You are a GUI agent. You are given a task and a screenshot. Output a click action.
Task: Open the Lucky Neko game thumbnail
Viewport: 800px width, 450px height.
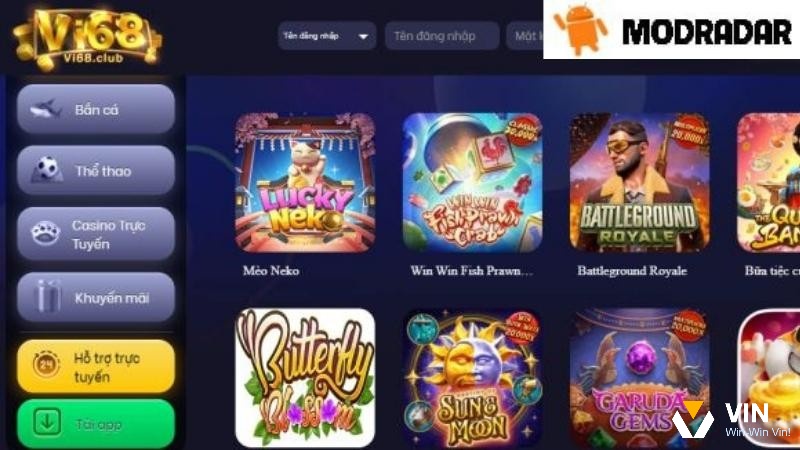coord(305,183)
